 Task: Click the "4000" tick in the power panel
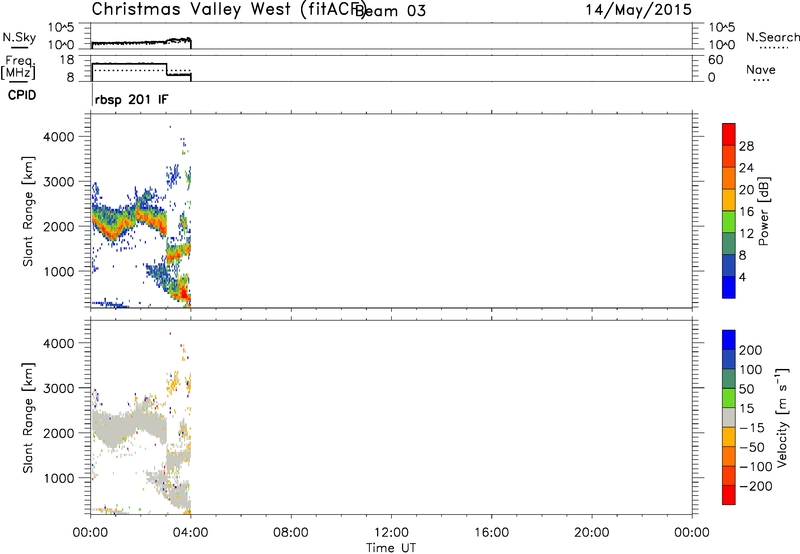59,137
